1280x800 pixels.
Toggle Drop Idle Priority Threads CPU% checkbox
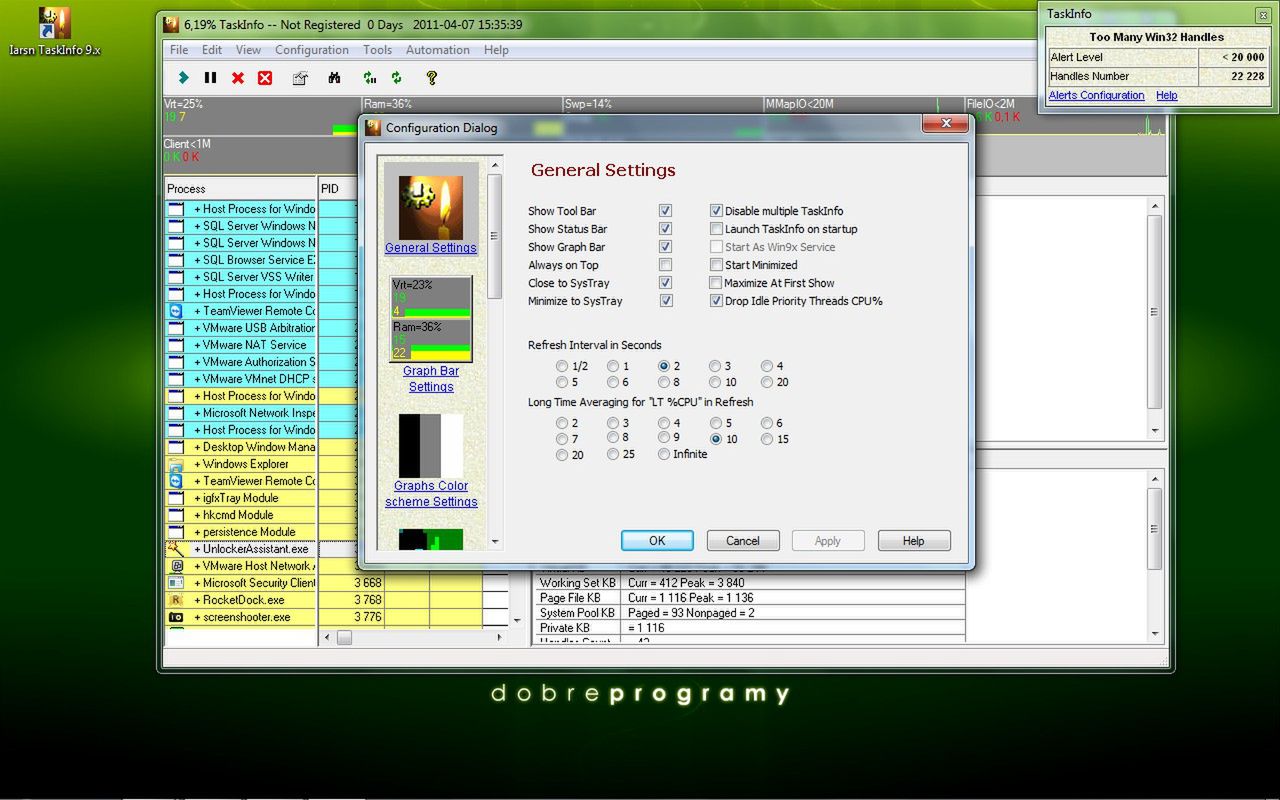point(716,301)
